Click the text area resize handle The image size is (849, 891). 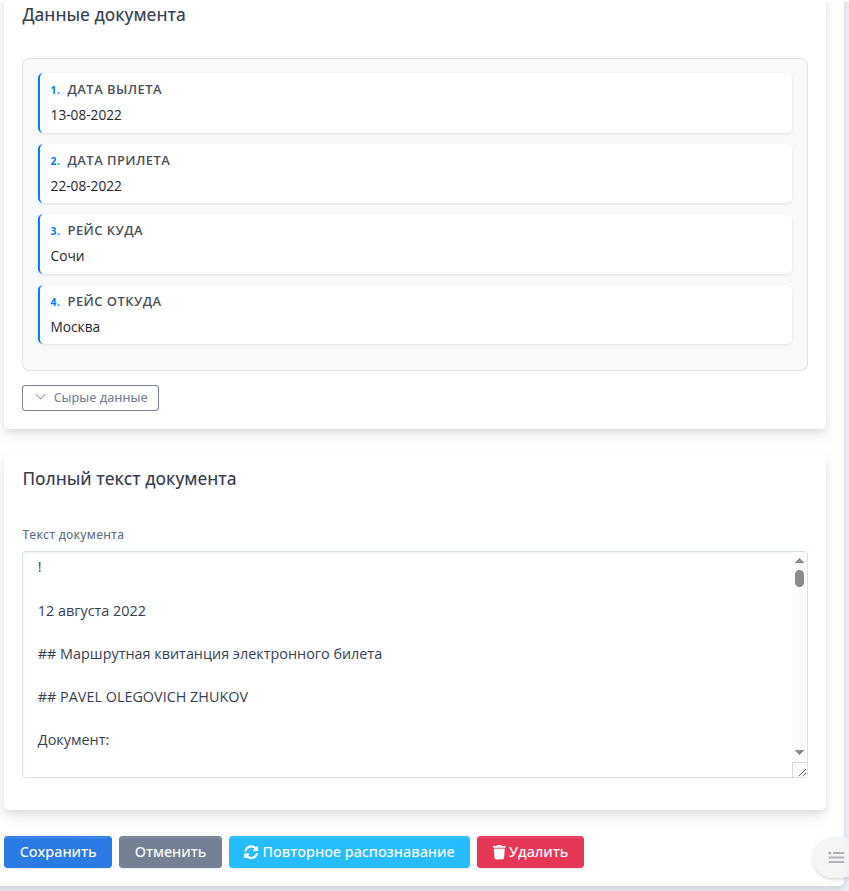[800, 769]
